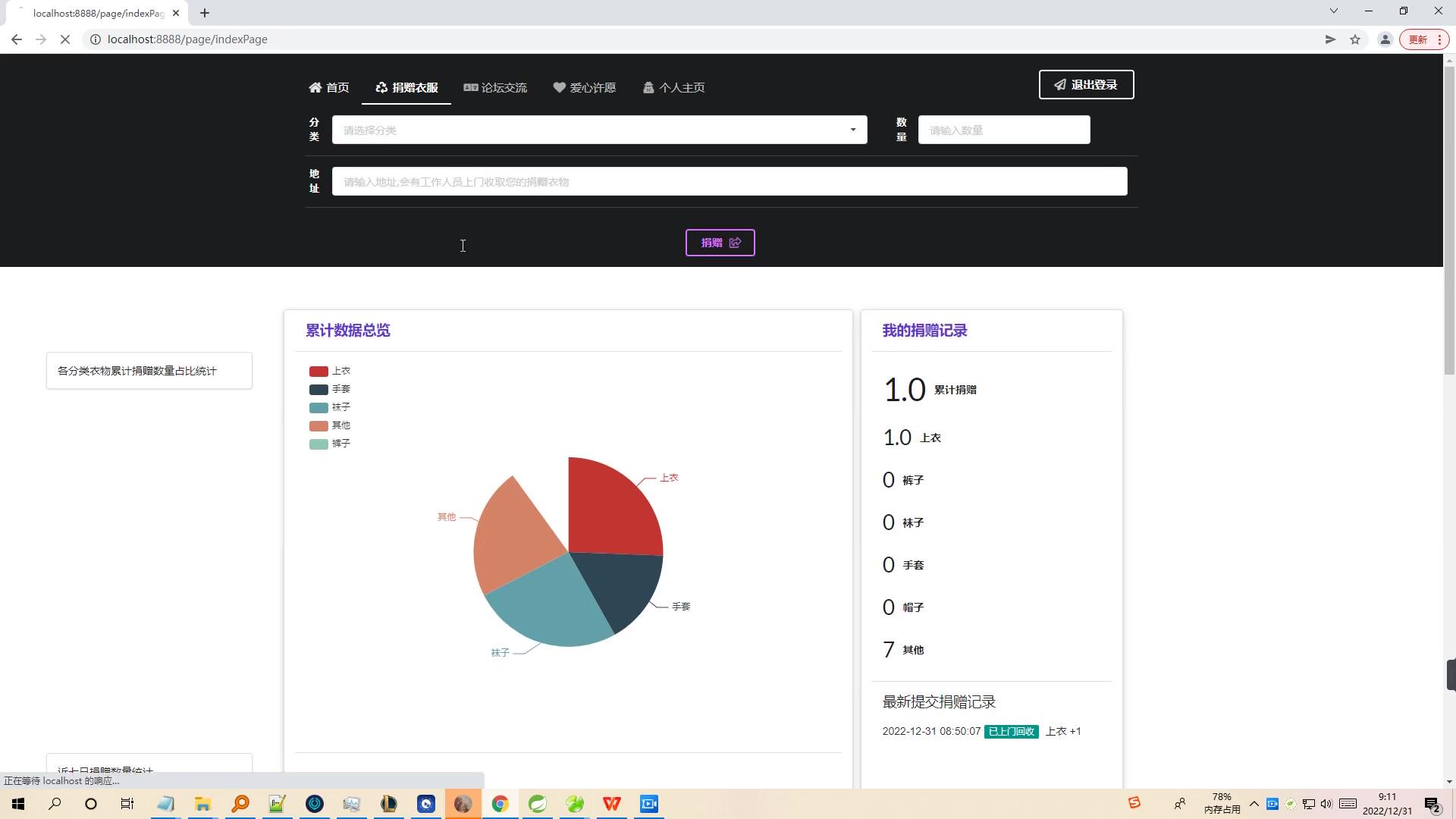This screenshot has width=1456, height=819.
Task: Click the browser profile avatar icon
Action: [x=1385, y=39]
